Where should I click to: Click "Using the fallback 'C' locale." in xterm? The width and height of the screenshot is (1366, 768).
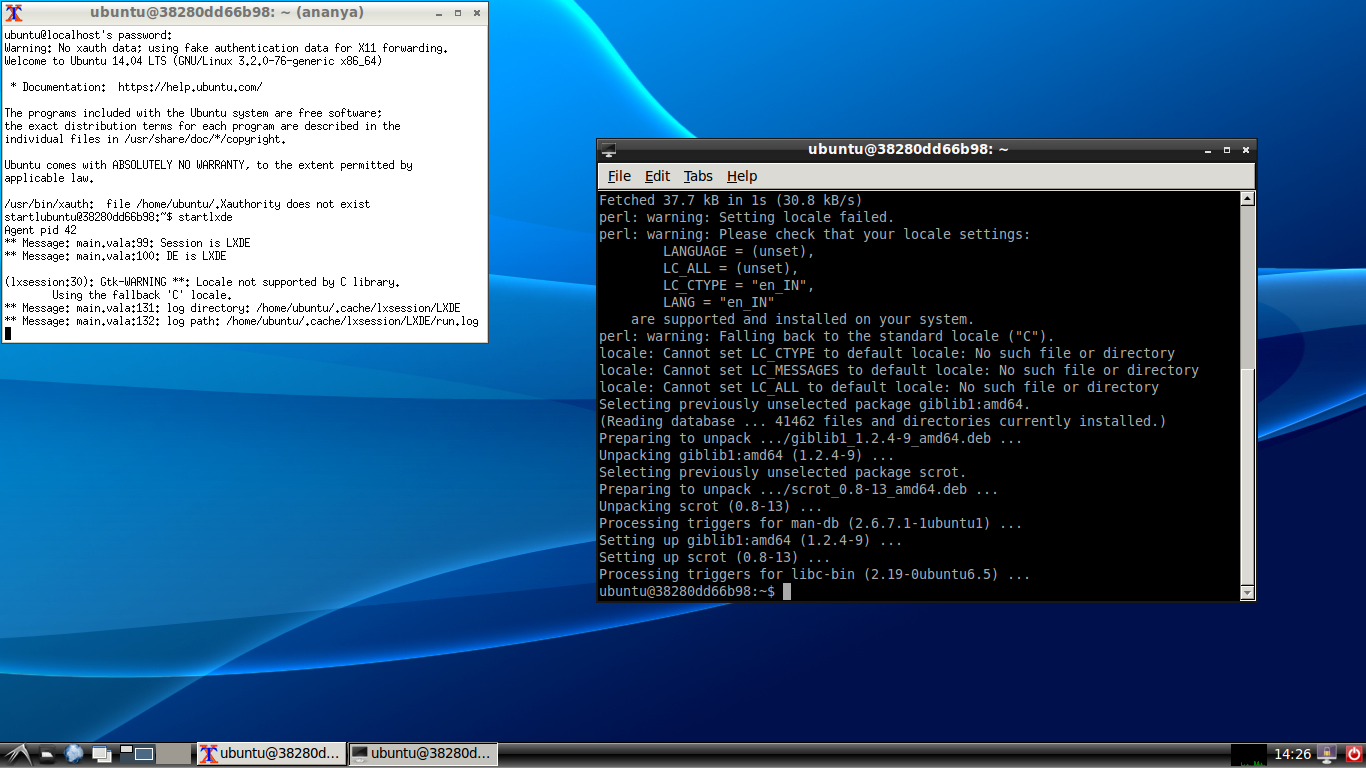pos(141,295)
